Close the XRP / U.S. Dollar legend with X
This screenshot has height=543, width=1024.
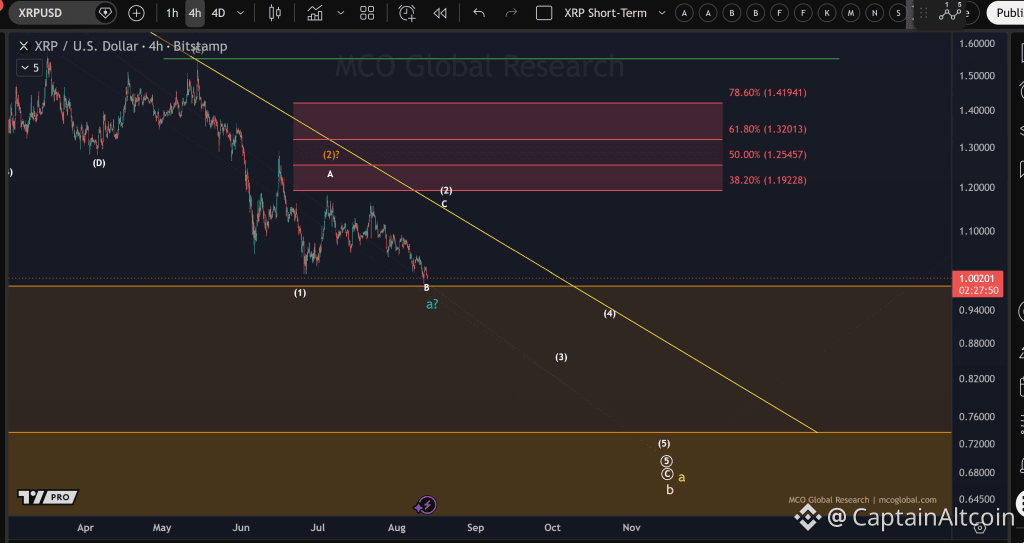[24, 46]
